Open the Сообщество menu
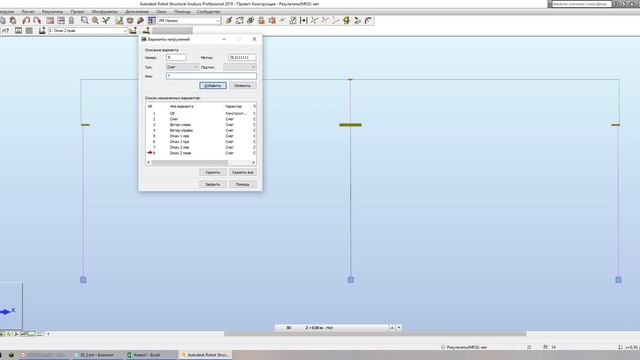 pyautogui.click(x=209, y=12)
